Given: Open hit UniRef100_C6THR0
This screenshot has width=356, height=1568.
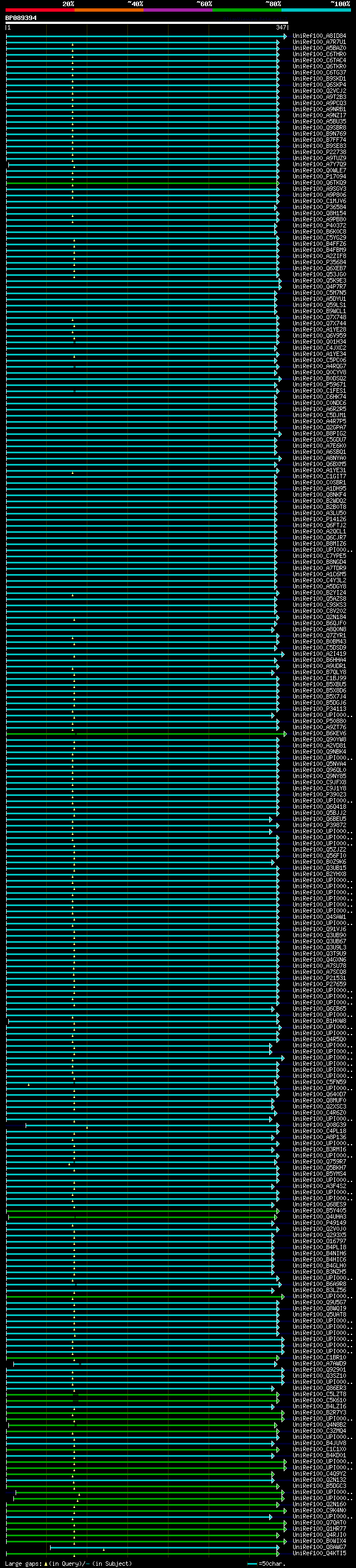Looking at the screenshot, I should point(319,54).
